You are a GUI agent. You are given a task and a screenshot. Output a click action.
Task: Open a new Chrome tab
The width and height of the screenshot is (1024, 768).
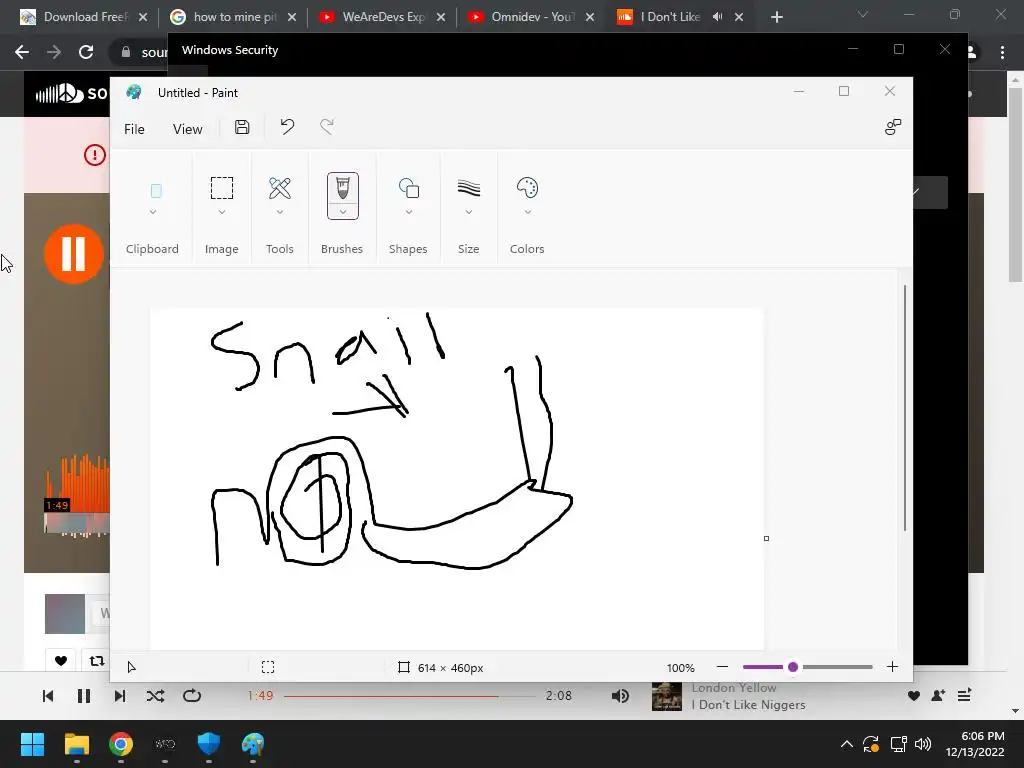pos(776,17)
